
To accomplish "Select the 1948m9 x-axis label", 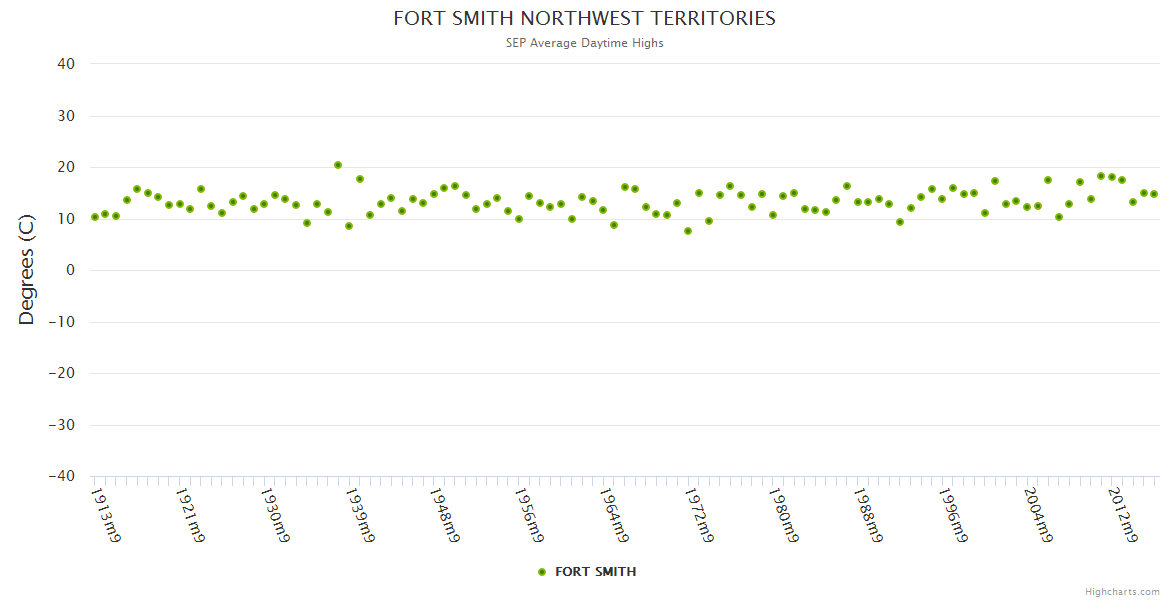I will coord(445,515).
